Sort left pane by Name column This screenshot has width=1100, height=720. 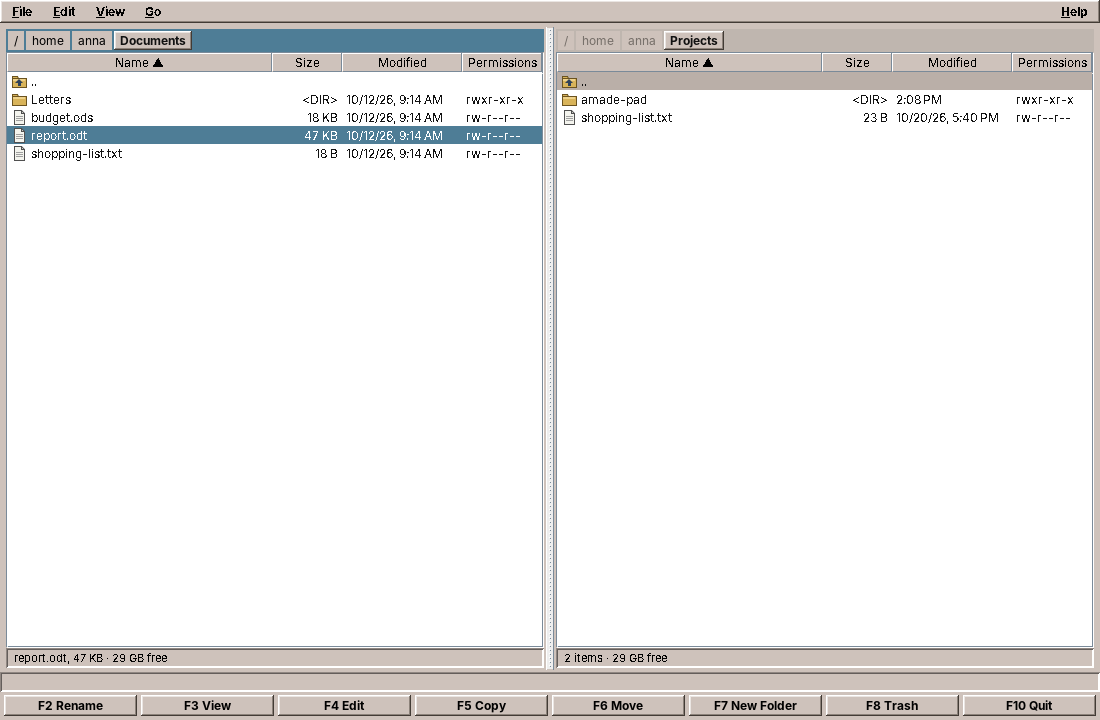(139, 62)
